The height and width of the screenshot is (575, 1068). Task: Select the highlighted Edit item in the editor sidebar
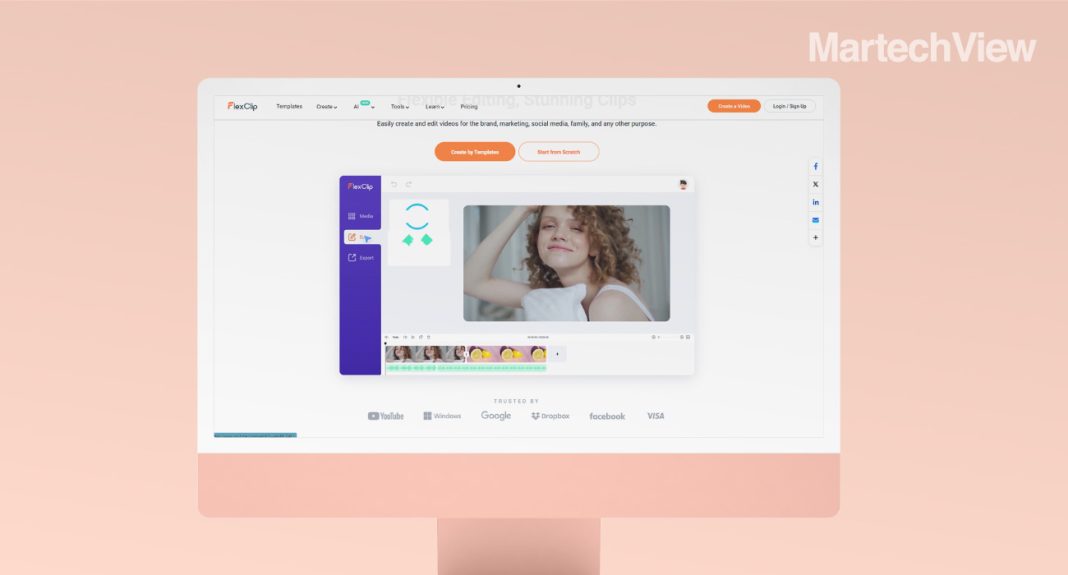tap(362, 237)
